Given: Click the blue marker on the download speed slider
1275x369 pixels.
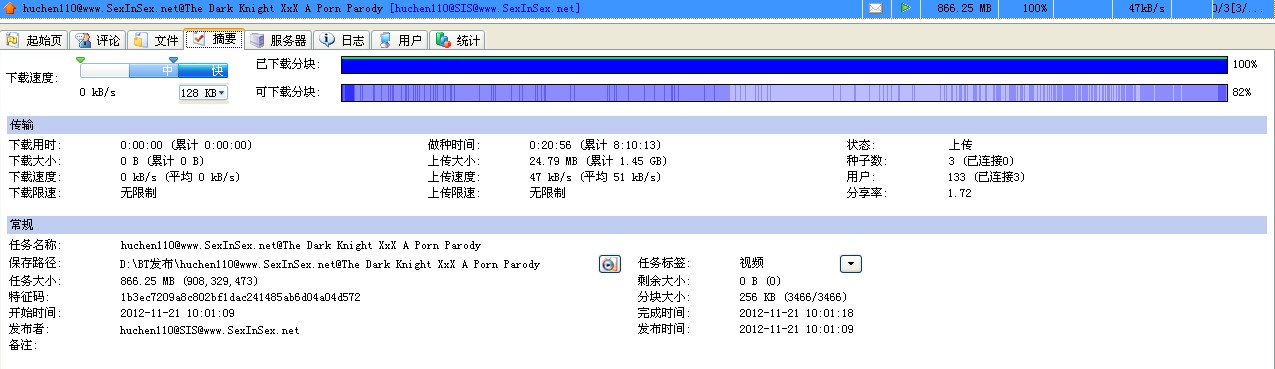Looking at the screenshot, I should coord(173,60).
